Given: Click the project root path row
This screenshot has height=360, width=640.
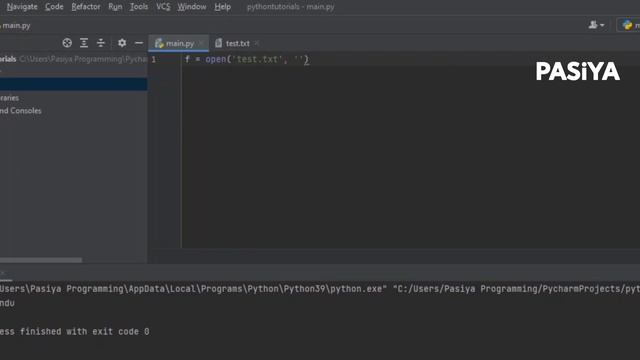Looking at the screenshot, I should click(73, 59).
